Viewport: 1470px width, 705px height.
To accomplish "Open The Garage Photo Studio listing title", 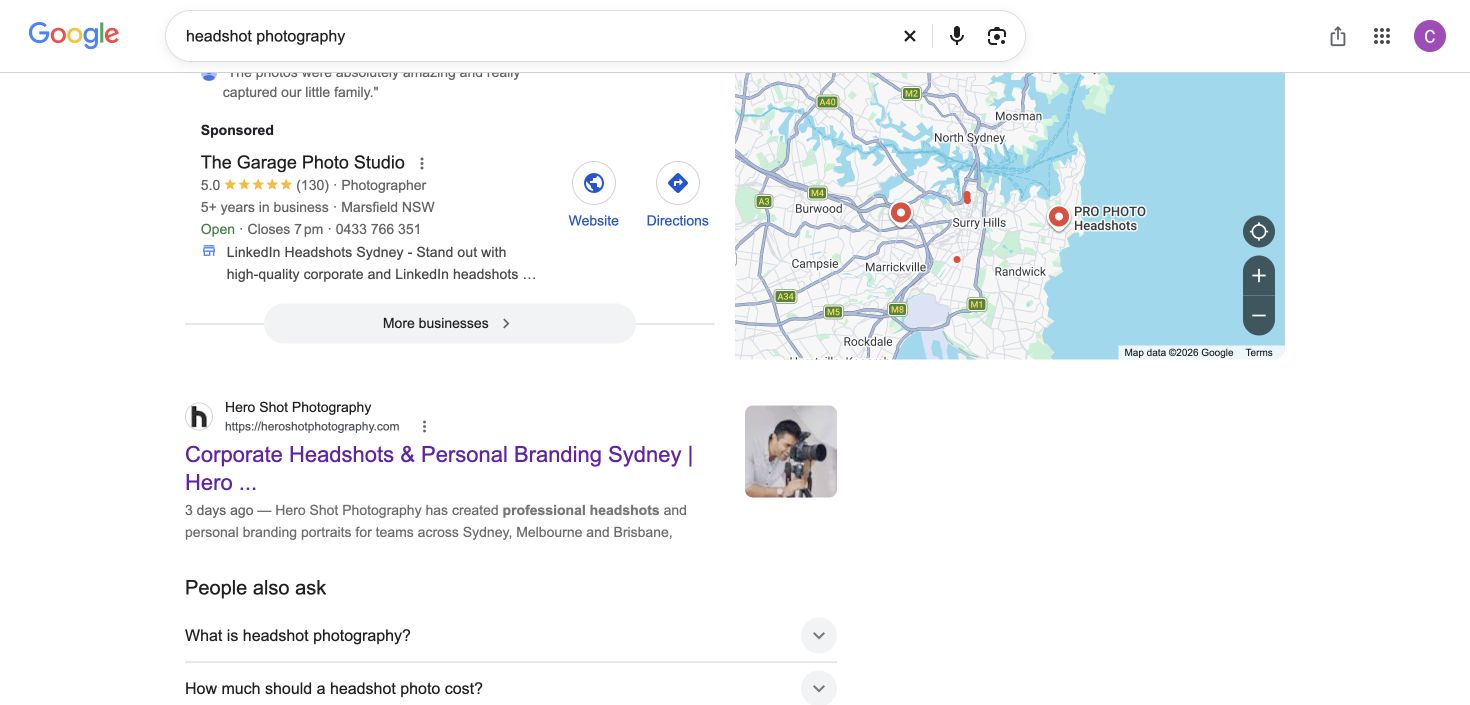I will click(303, 162).
